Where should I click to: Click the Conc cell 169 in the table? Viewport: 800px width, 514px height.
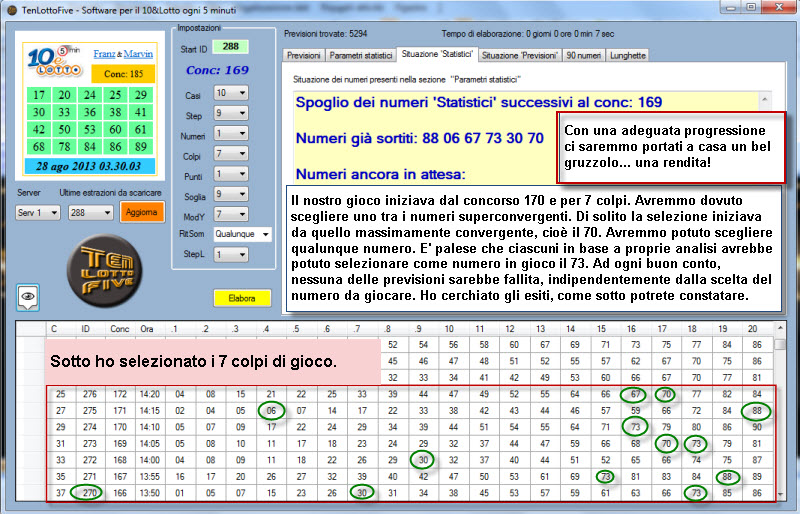coord(120,444)
